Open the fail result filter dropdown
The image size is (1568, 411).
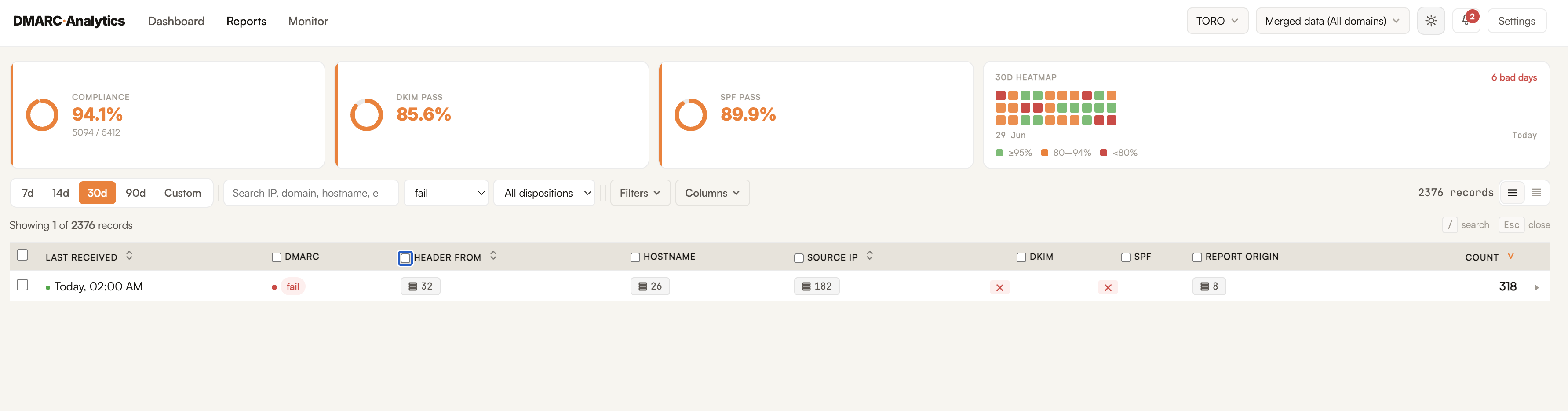(446, 193)
